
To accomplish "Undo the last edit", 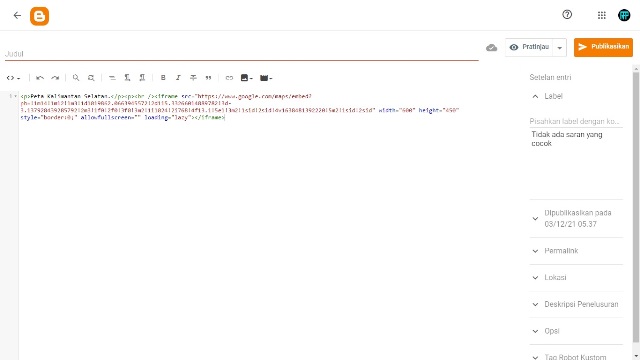I will 40,78.
